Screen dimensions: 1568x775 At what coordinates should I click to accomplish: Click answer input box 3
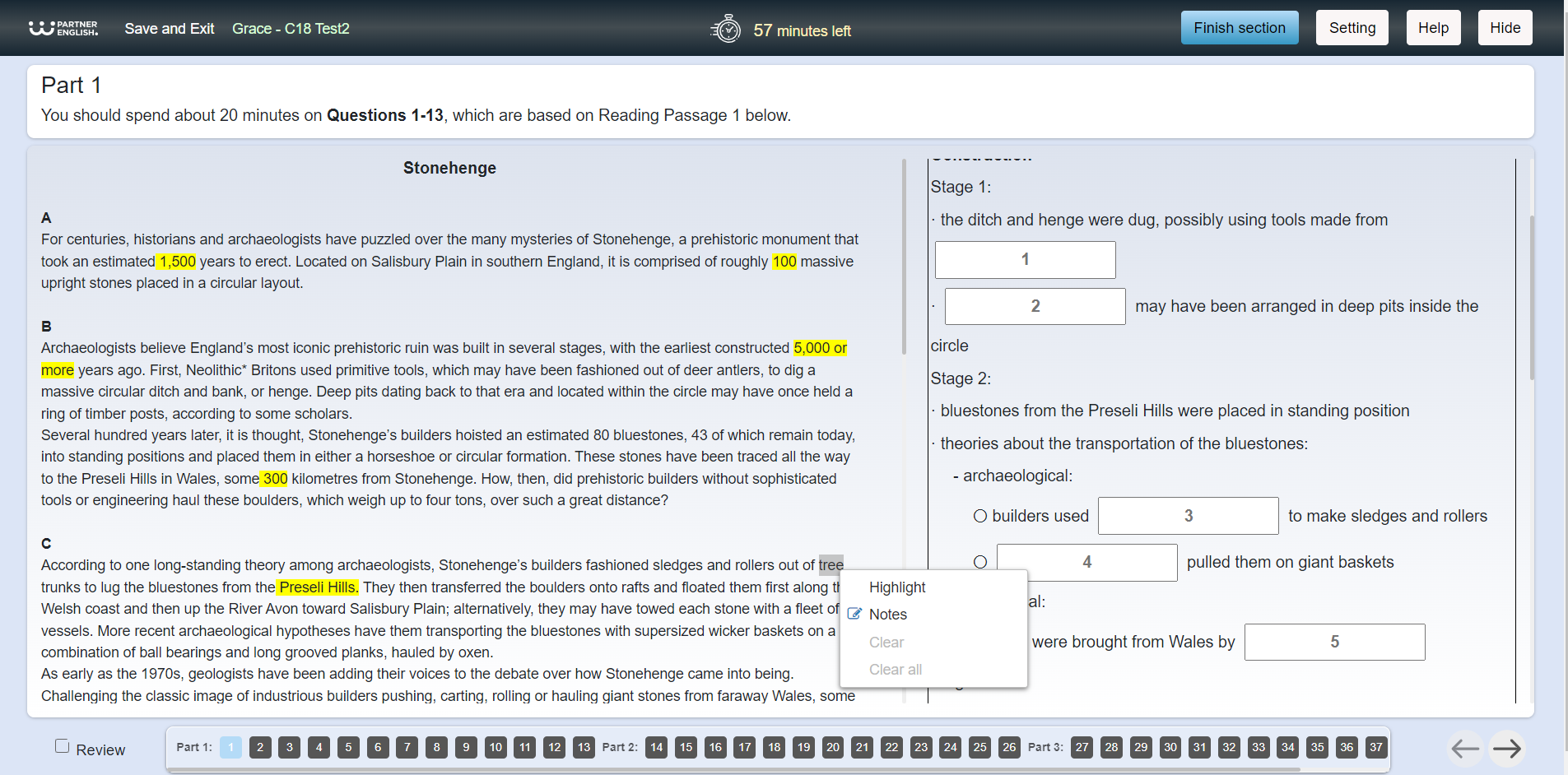click(x=1189, y=516)
